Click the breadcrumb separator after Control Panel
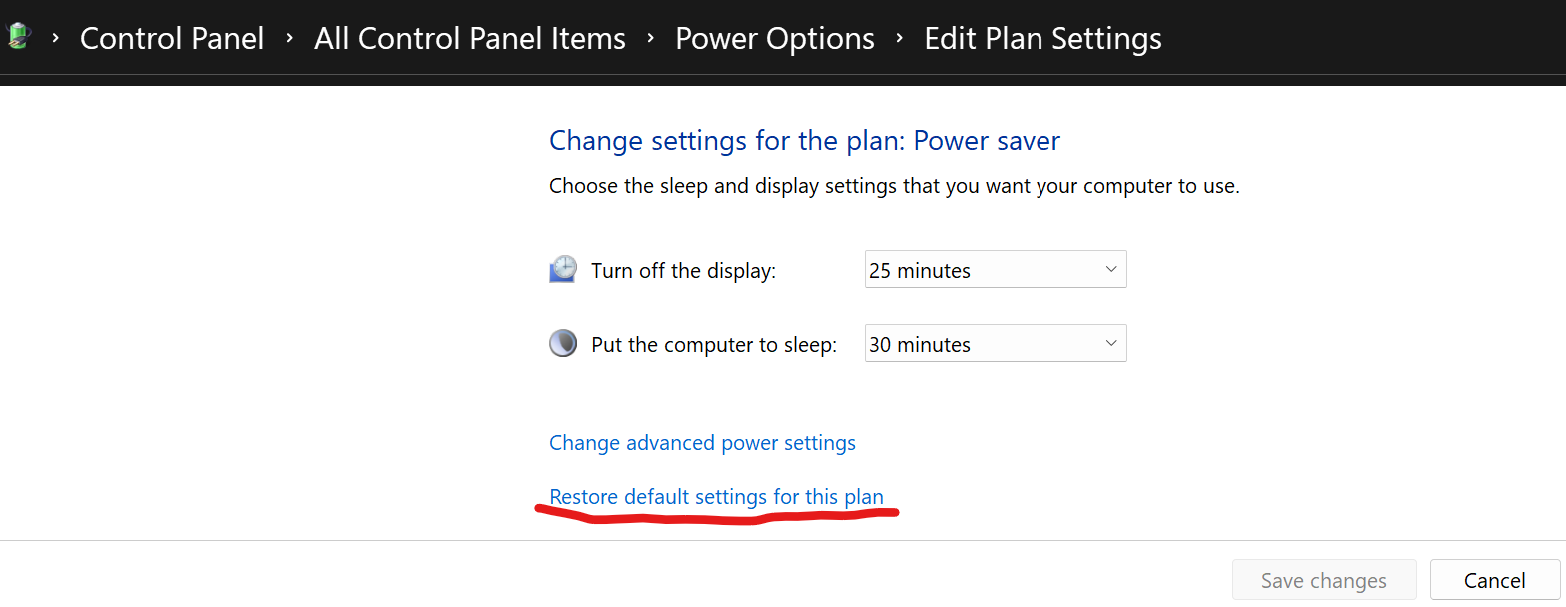Image resolution: width=1566 pixels, height=607 pixels. coord(289,38)
